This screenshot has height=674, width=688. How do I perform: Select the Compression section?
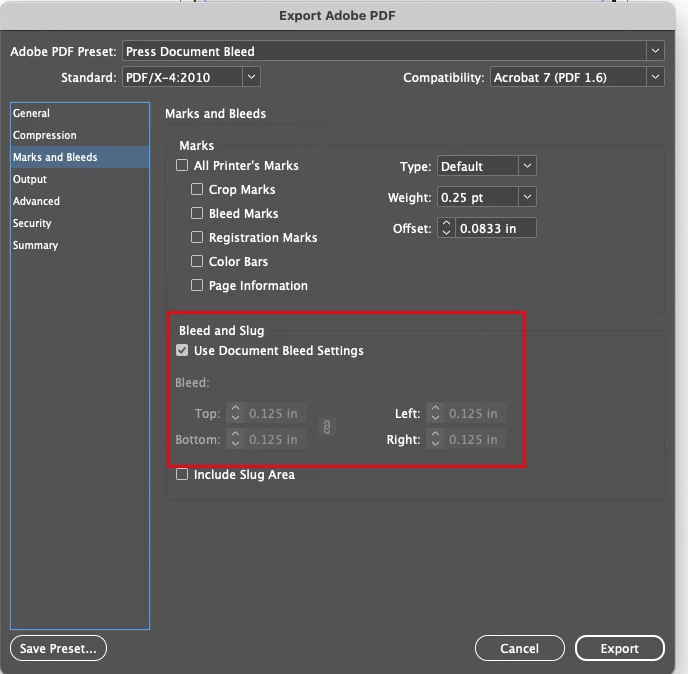pos(80,135)
